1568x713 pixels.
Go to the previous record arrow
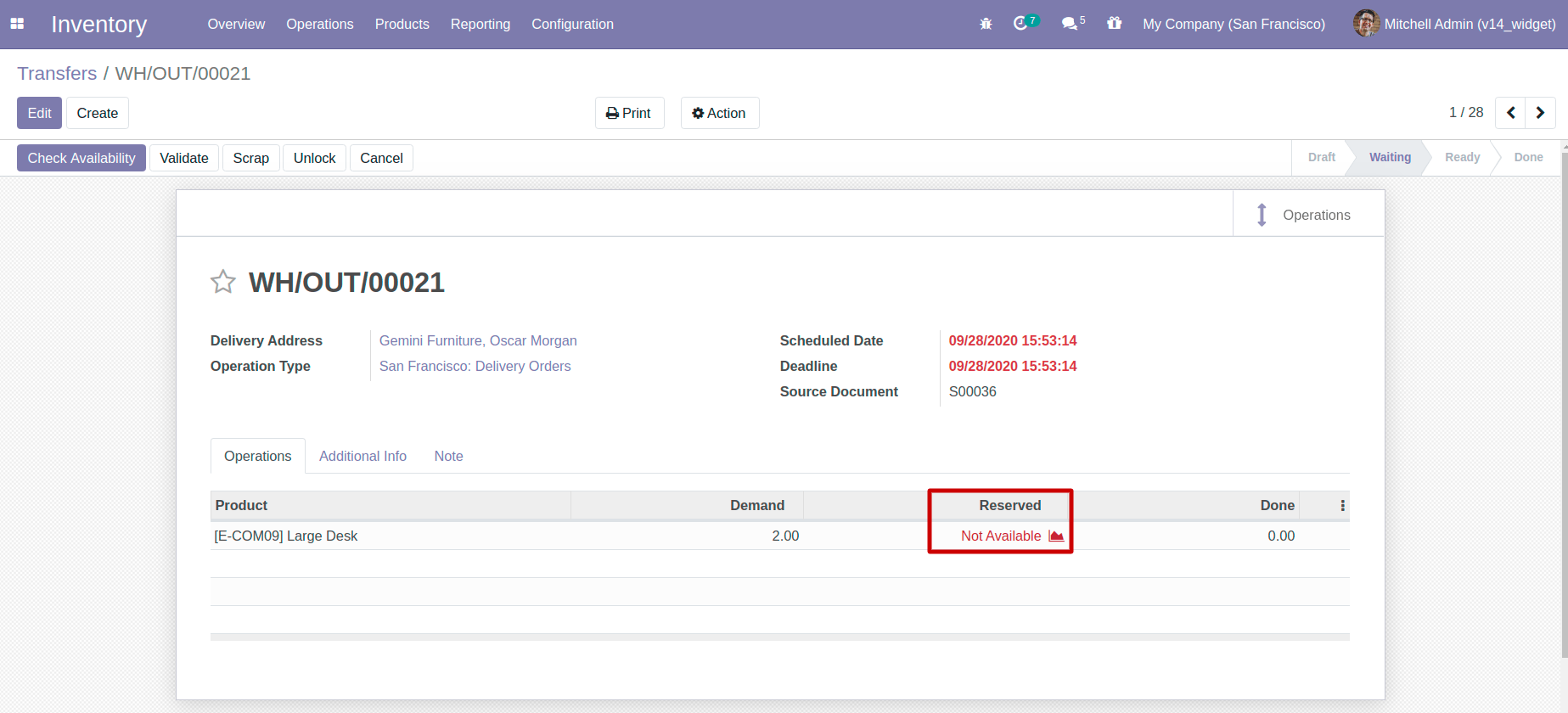(x=1510, y=113)
